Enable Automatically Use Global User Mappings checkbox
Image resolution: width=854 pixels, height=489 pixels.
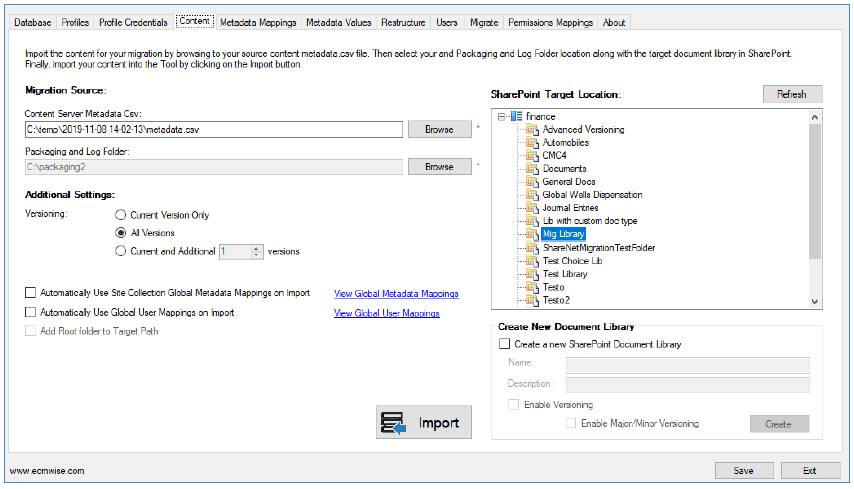tap(30, 313)
